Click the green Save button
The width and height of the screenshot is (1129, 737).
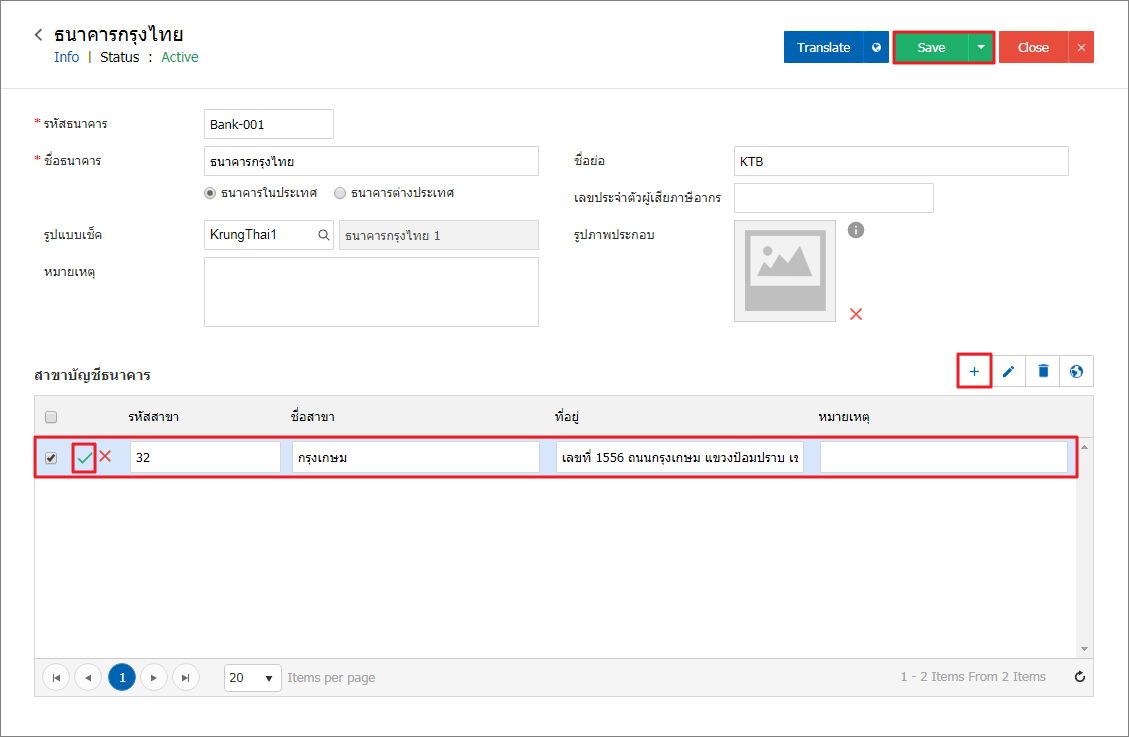(x=931, y=48)
